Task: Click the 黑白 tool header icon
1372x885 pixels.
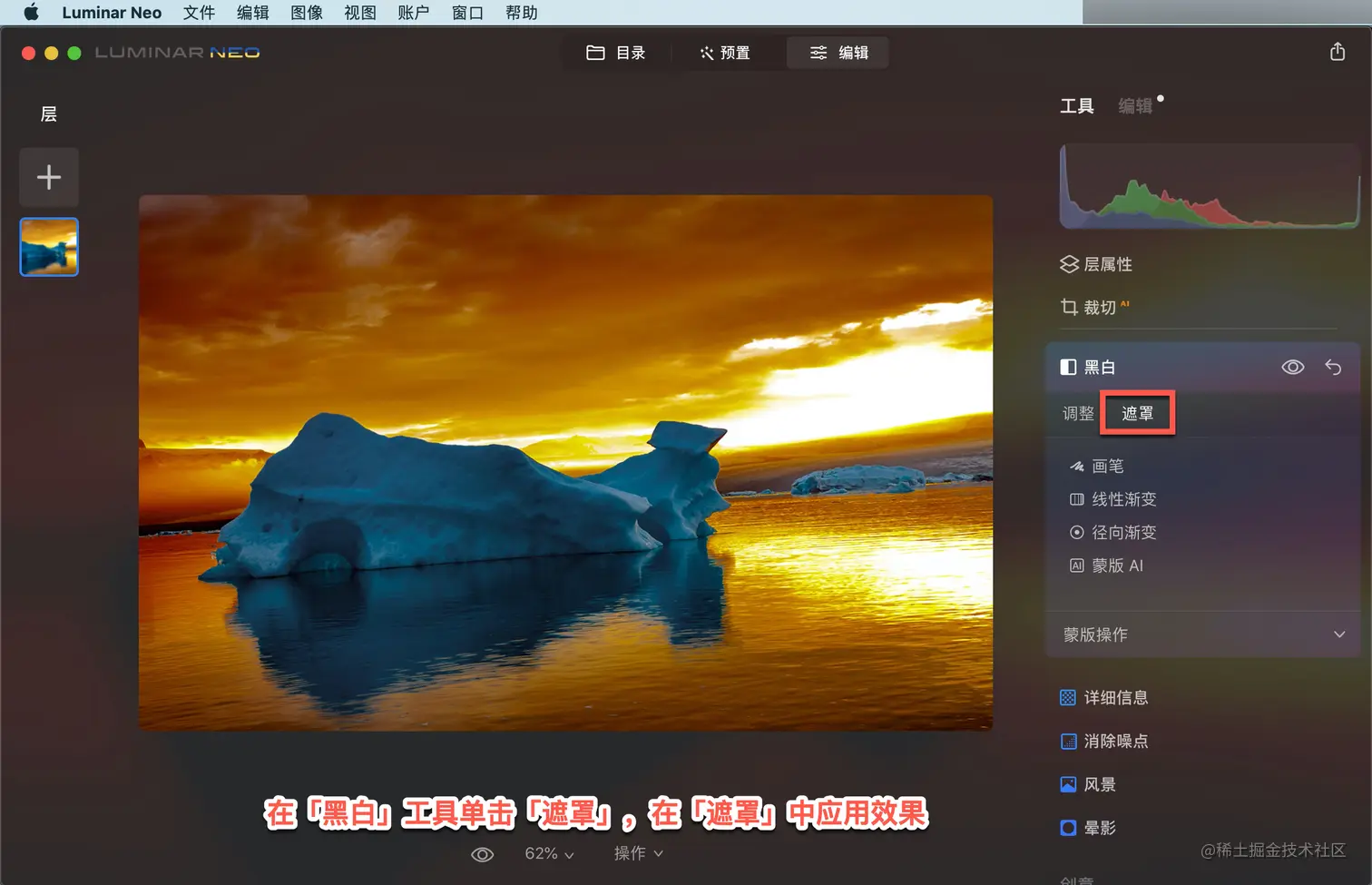Action: tap(1069, 368)
